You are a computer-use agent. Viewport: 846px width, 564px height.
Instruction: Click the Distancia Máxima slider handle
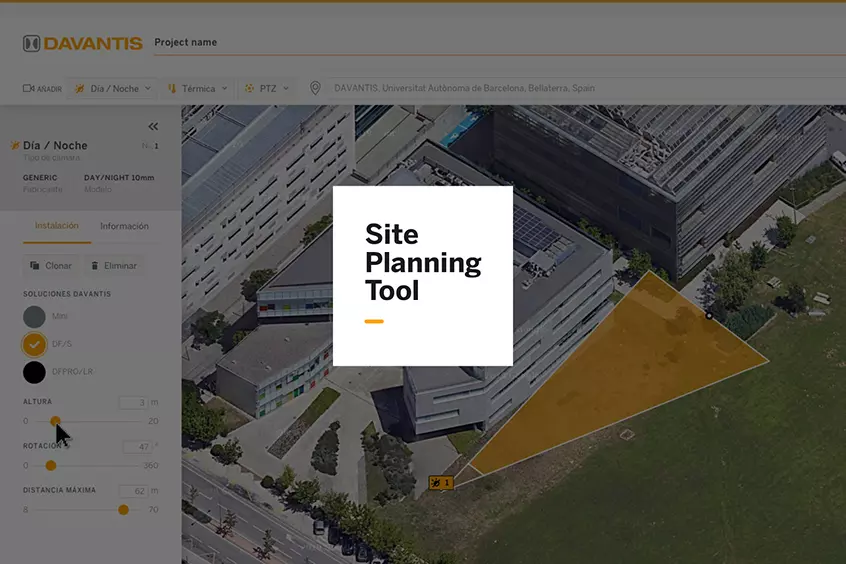(x=123, y=509)
